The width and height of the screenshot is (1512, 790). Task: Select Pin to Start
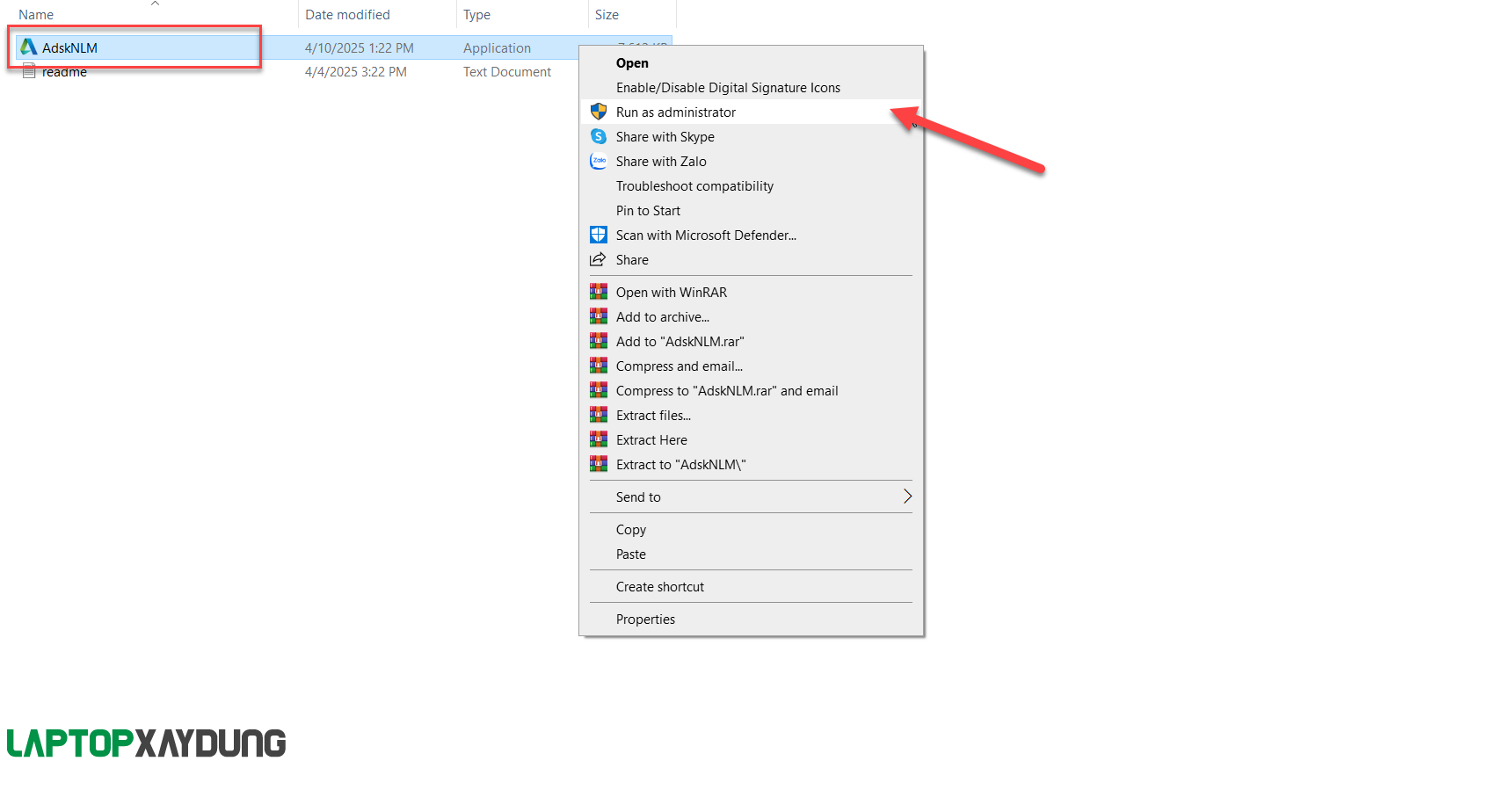tap(751, 211)
